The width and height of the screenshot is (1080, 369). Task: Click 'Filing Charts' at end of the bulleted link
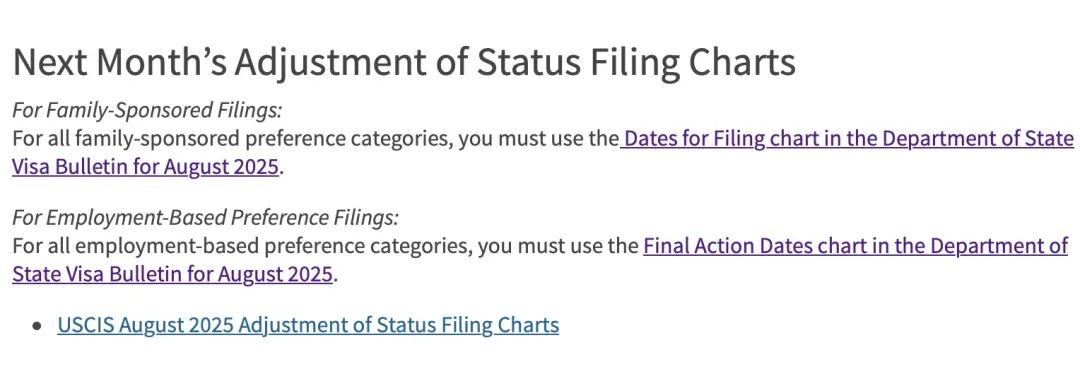[x=496, y=325]
